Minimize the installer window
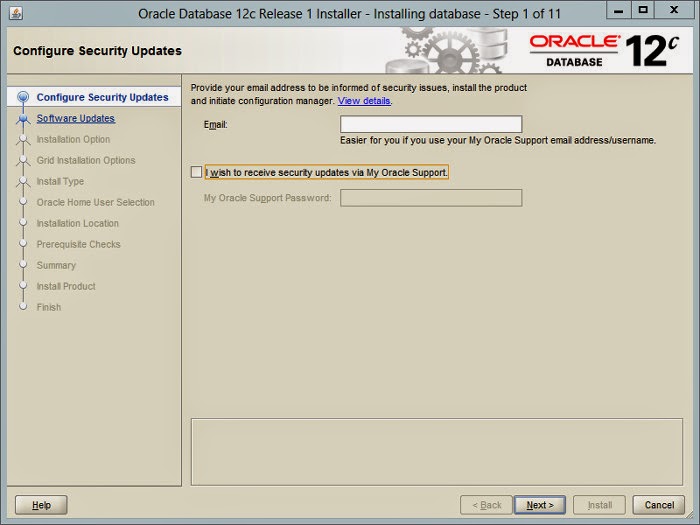700x525 pixels. [619, 10]
